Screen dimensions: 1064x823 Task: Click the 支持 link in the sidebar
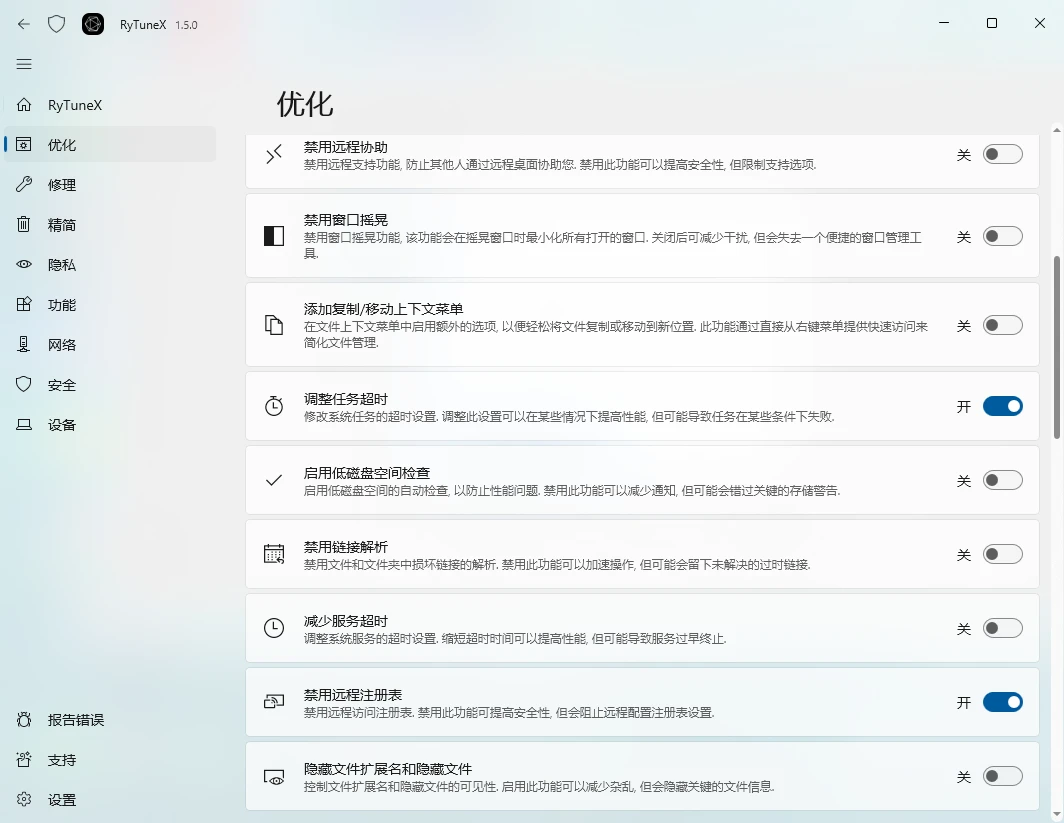(x=62, y=760)
